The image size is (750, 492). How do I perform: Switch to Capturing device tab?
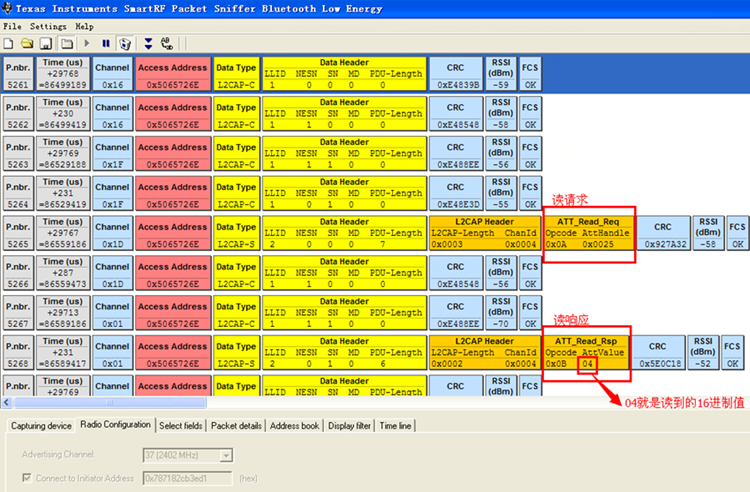coord(41,426)
